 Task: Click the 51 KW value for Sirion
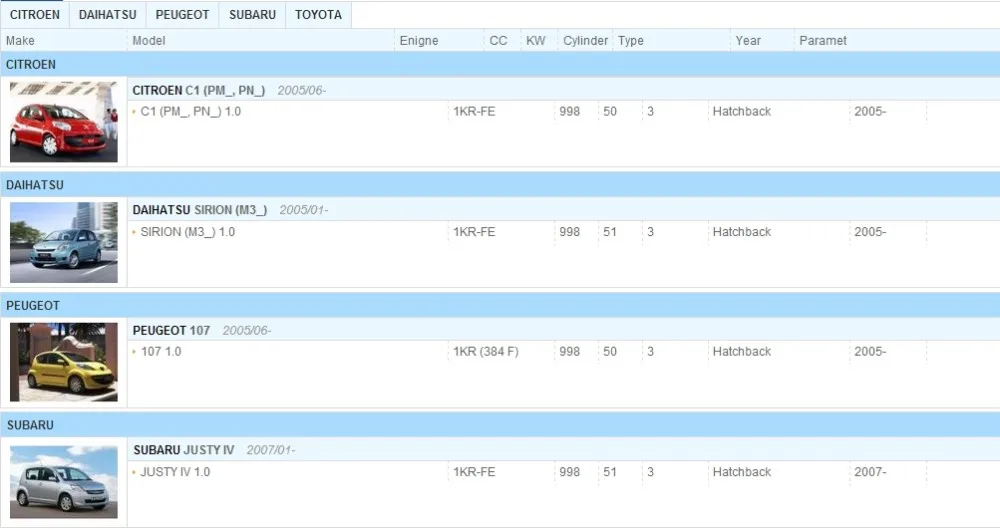(610, 232)
